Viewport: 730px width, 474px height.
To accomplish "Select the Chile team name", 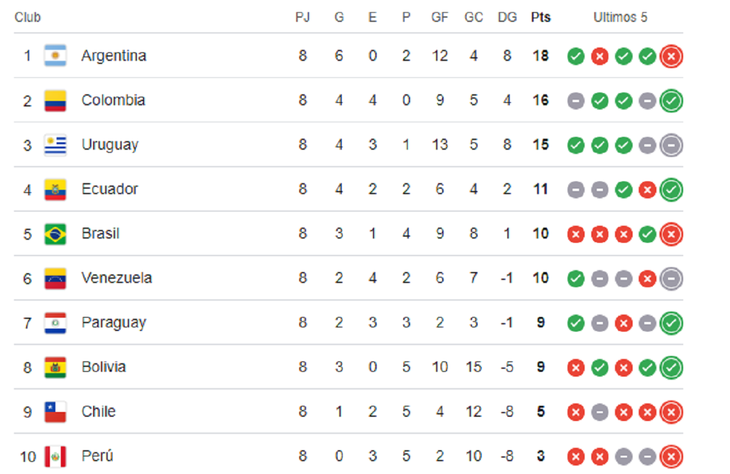I will point(98,412).
